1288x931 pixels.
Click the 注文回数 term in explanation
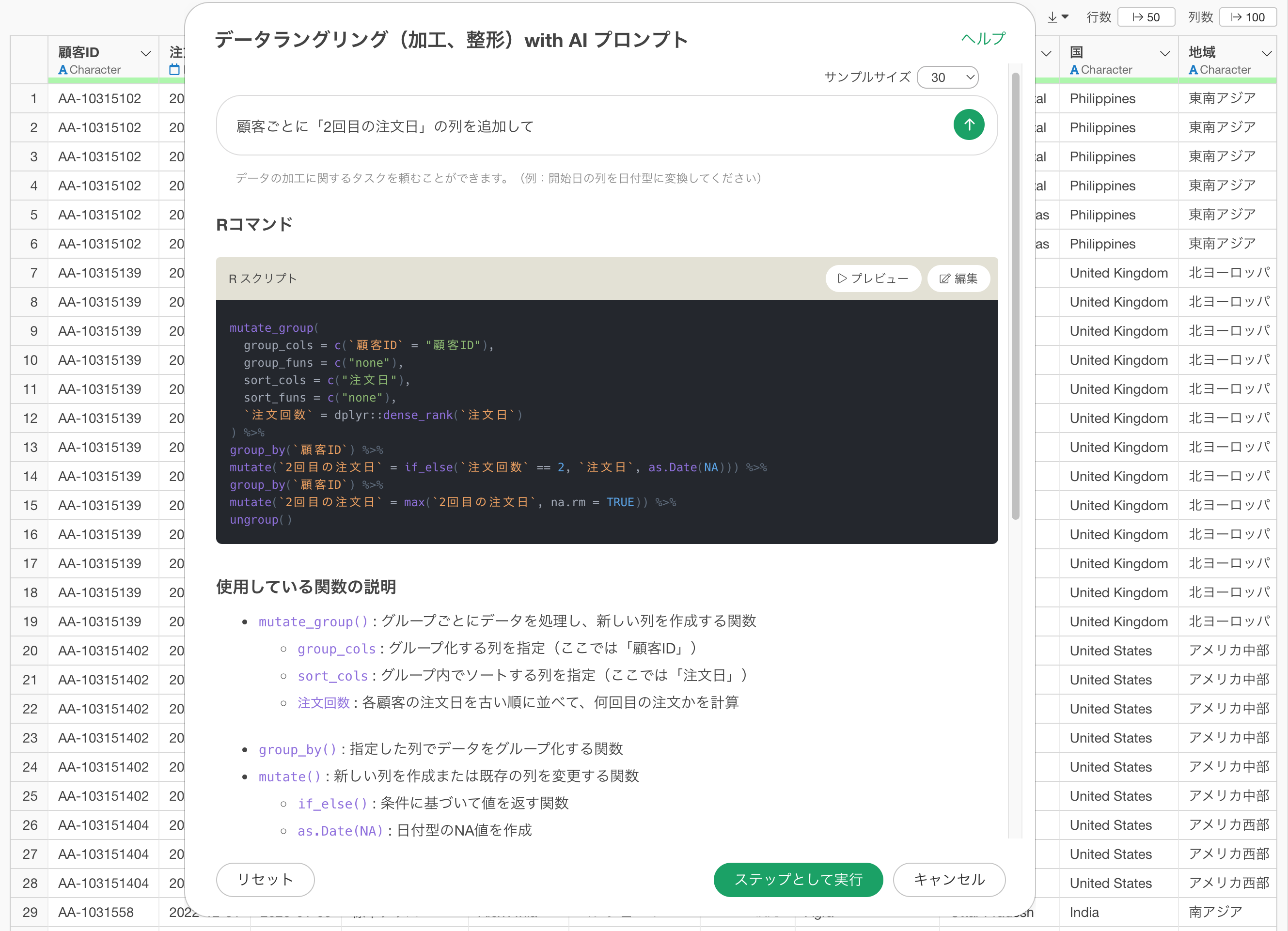(324, 703)
